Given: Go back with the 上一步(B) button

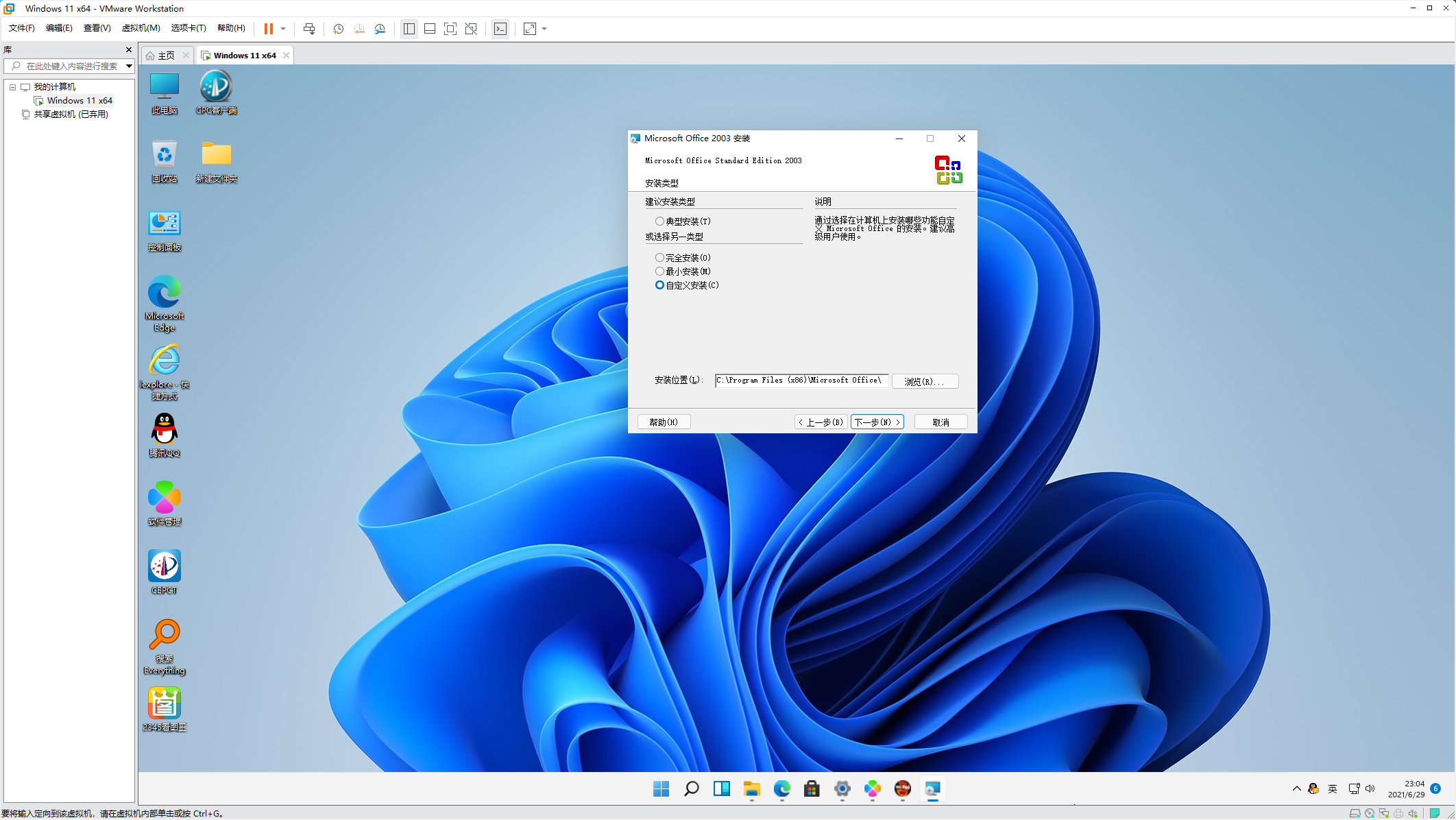Looking at the screenshot, I should pyautogui.click(x=821, y=422).
